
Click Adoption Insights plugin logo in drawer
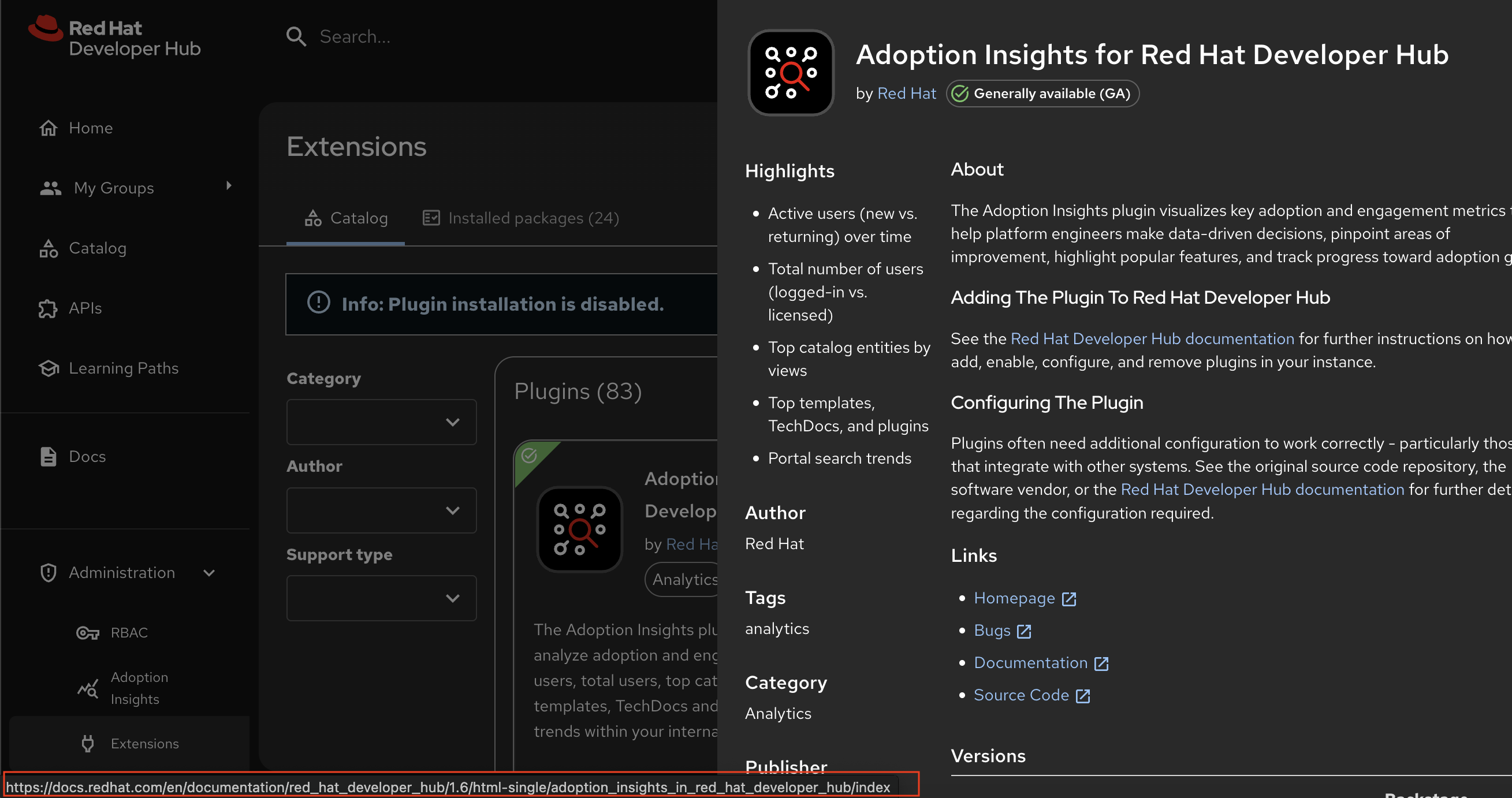click(790, 73)
